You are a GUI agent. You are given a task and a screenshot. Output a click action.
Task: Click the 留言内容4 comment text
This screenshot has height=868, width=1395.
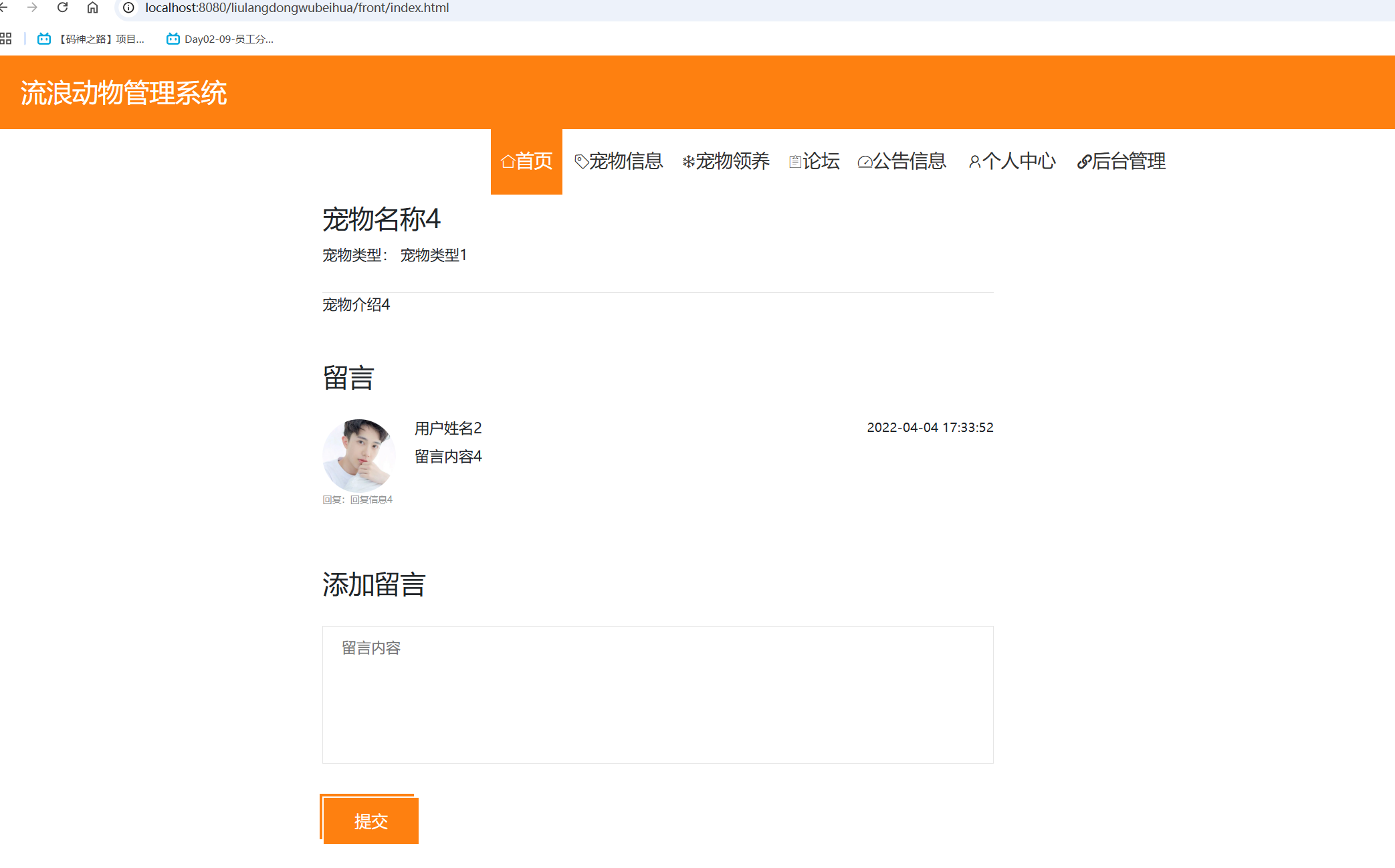click(x=448, y=457)
